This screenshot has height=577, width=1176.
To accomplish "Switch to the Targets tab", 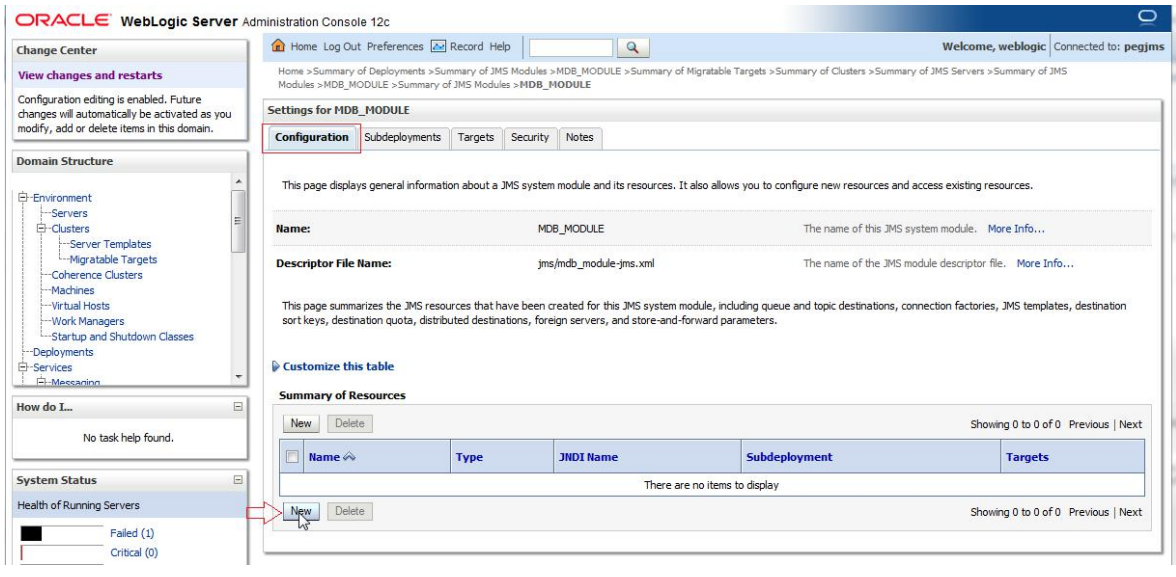I will [x=476, y=137].
